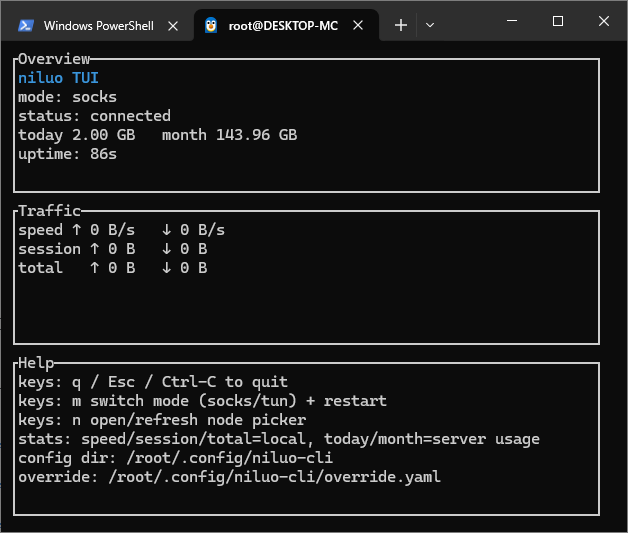The width and height of the screenshot is (628, 533).
Task: Click 'q / Esc / Ctrl-C to quit' line
Action: 153,382
